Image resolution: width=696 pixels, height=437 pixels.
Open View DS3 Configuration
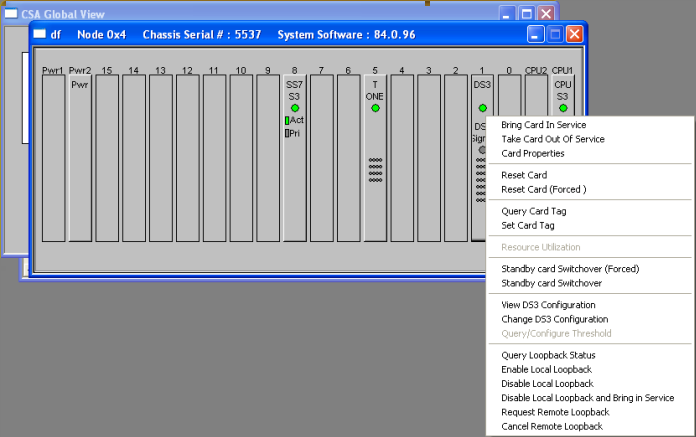[547, 305]
